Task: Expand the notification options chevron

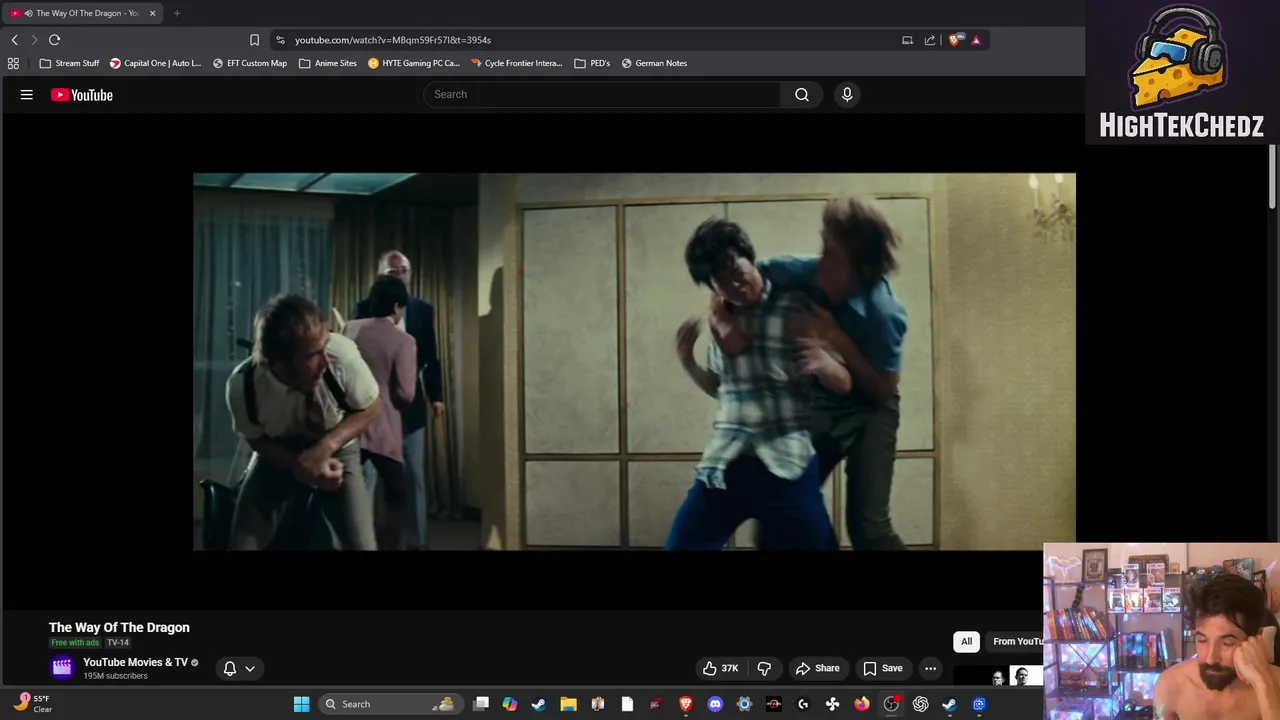Action: [x=250, y=668]
